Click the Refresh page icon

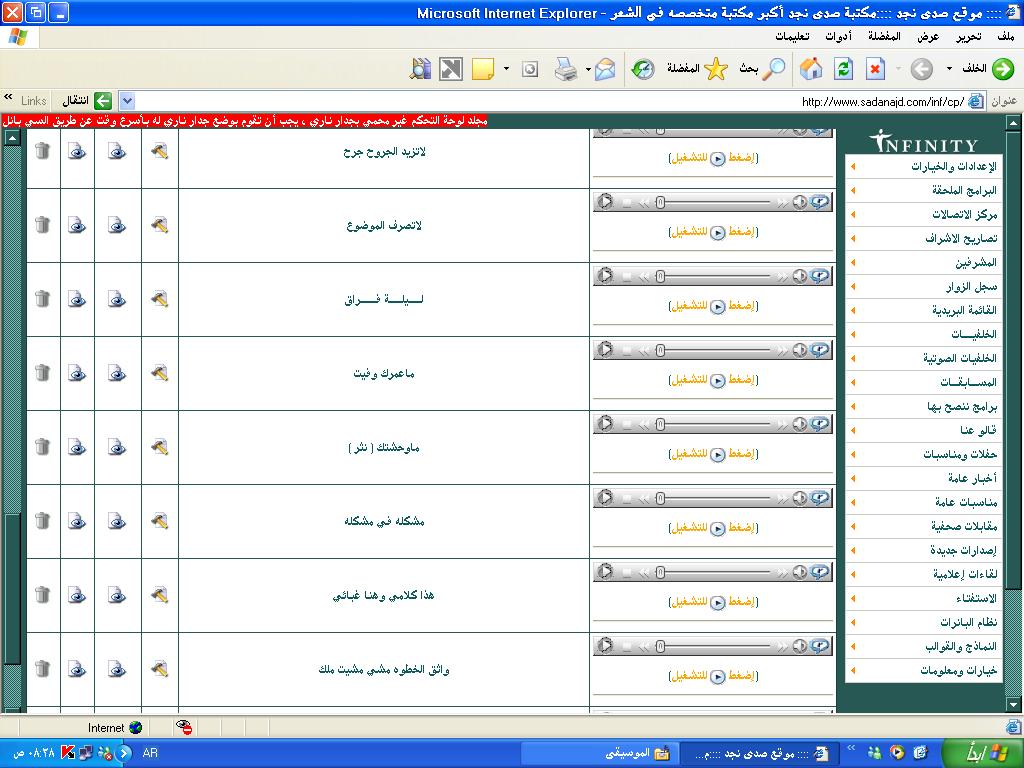tap(843, 69)
